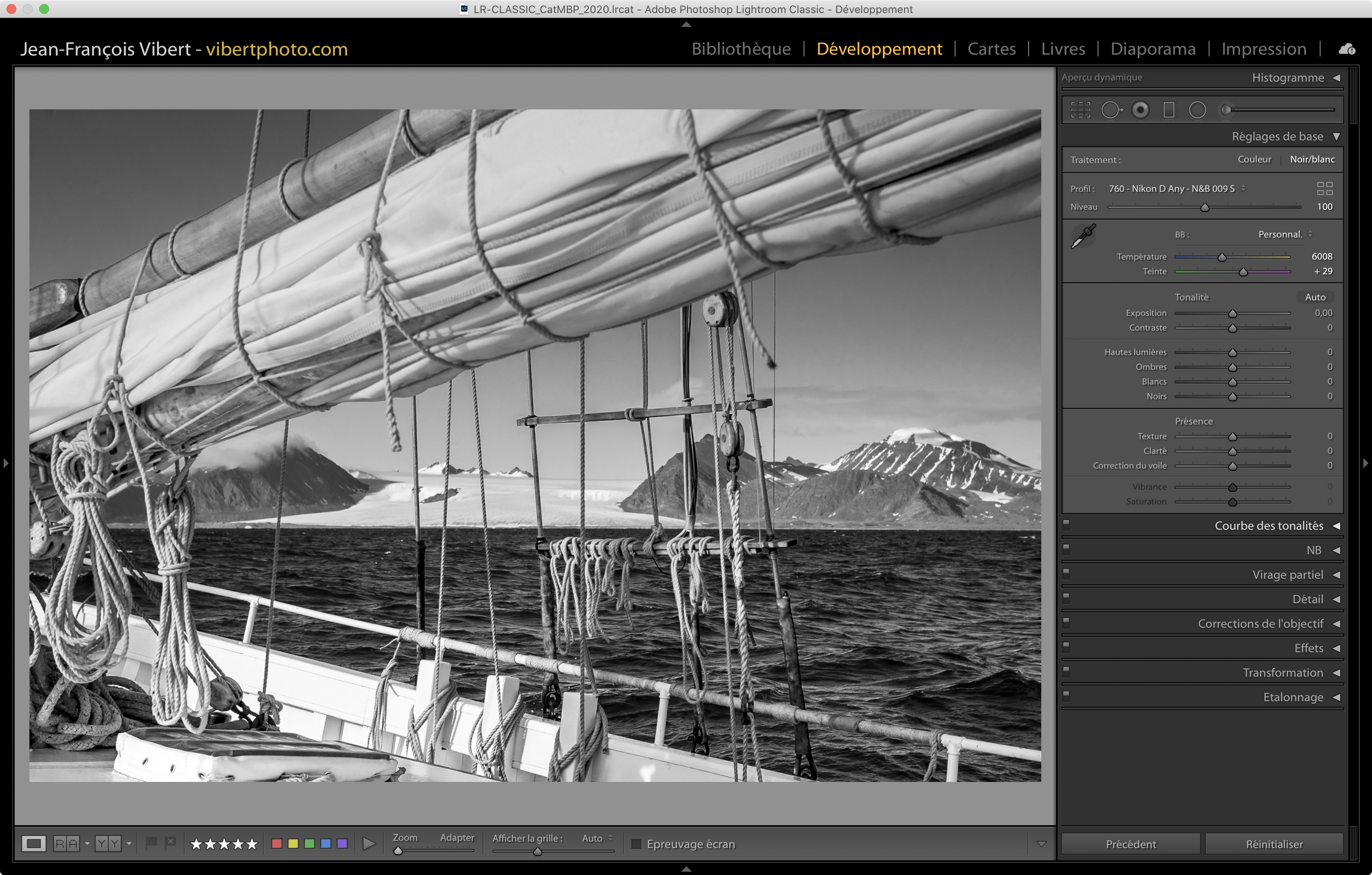Choose the Graduated Filter tool
1372x875 pixels.
(x=1169, y=110)
